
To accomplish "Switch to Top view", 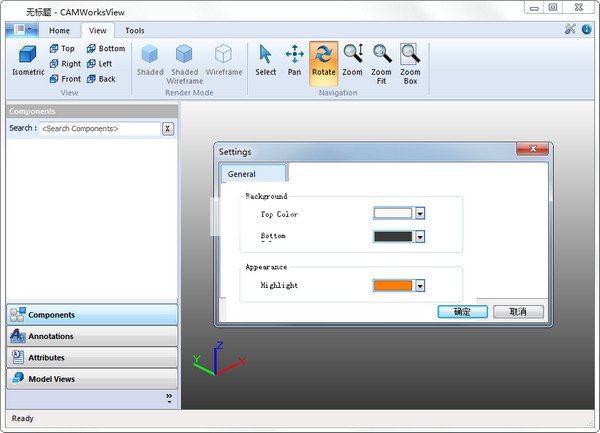I will (61, 48).
